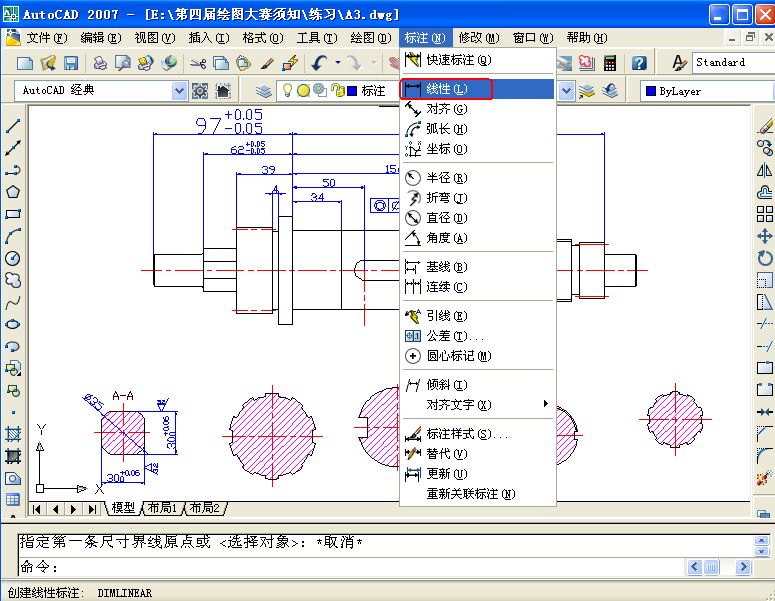Click the Save diskette icon
The image size is (775, 601).
[71, 63]
